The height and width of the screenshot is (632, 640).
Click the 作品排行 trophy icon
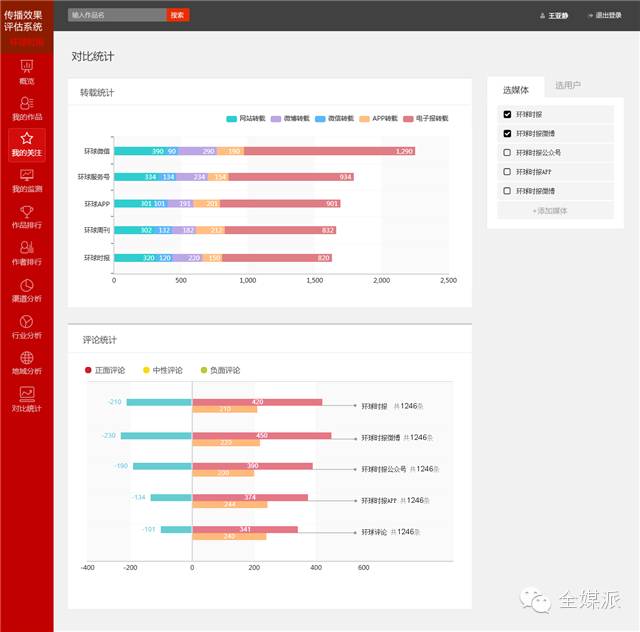click(26, 216)
